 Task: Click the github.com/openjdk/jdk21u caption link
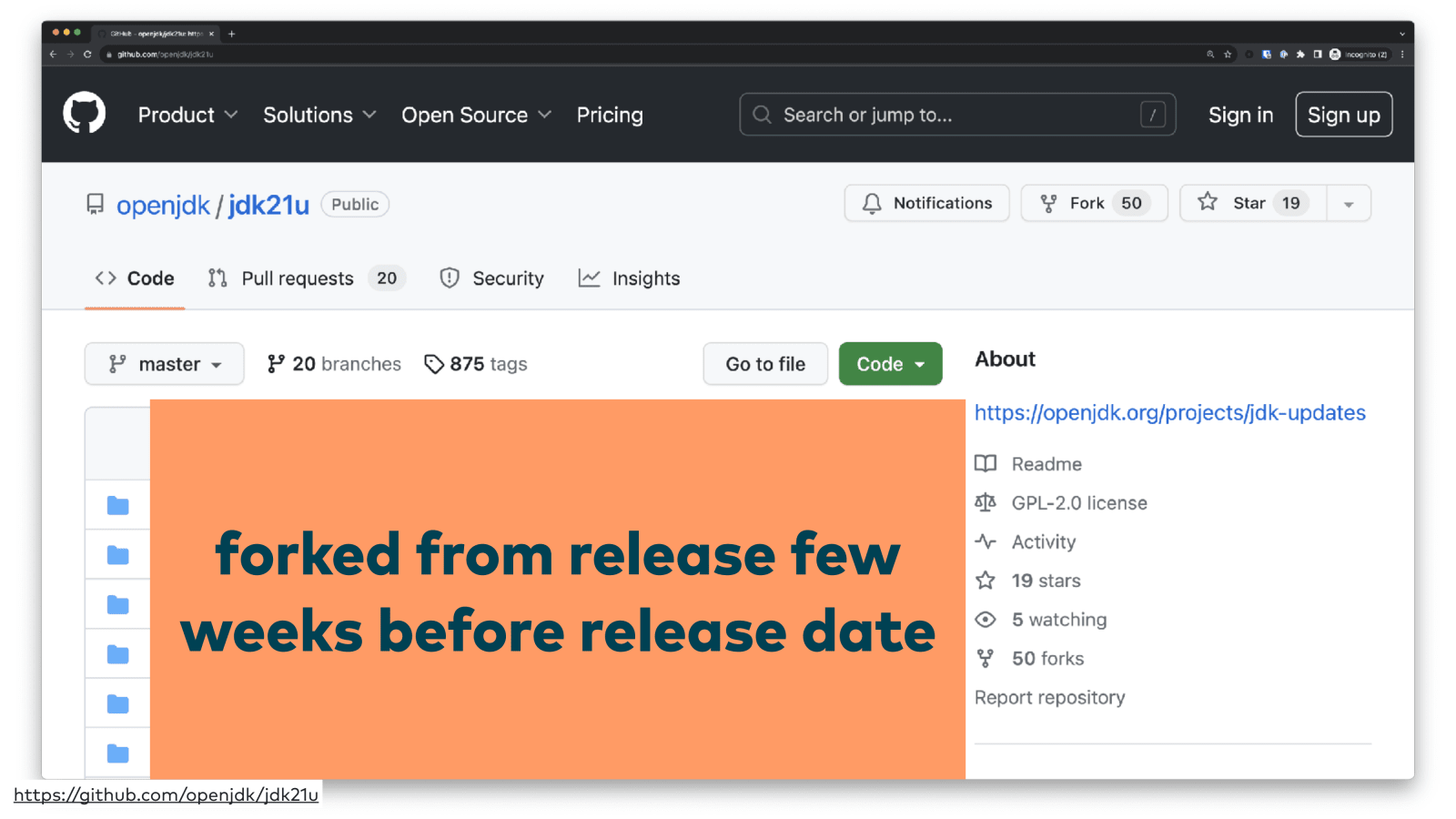pos(166,794)
